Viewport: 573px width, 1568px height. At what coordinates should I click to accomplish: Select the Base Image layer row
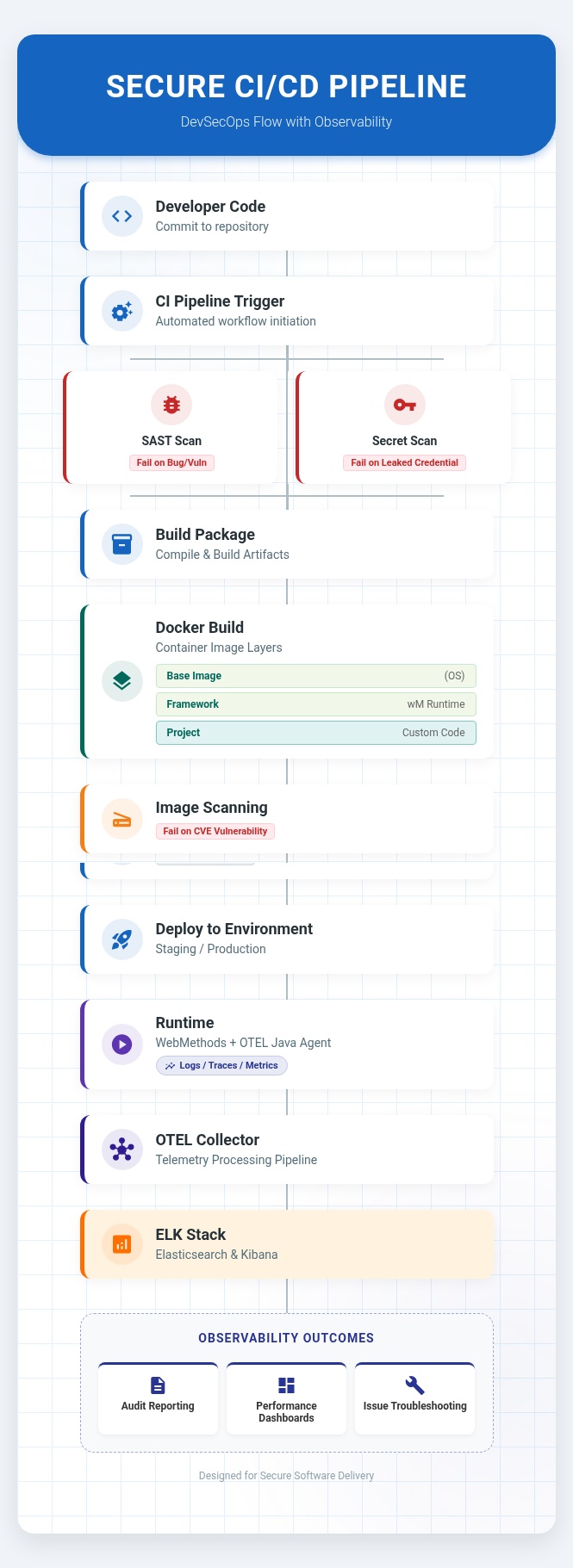[x=316, y=676]
